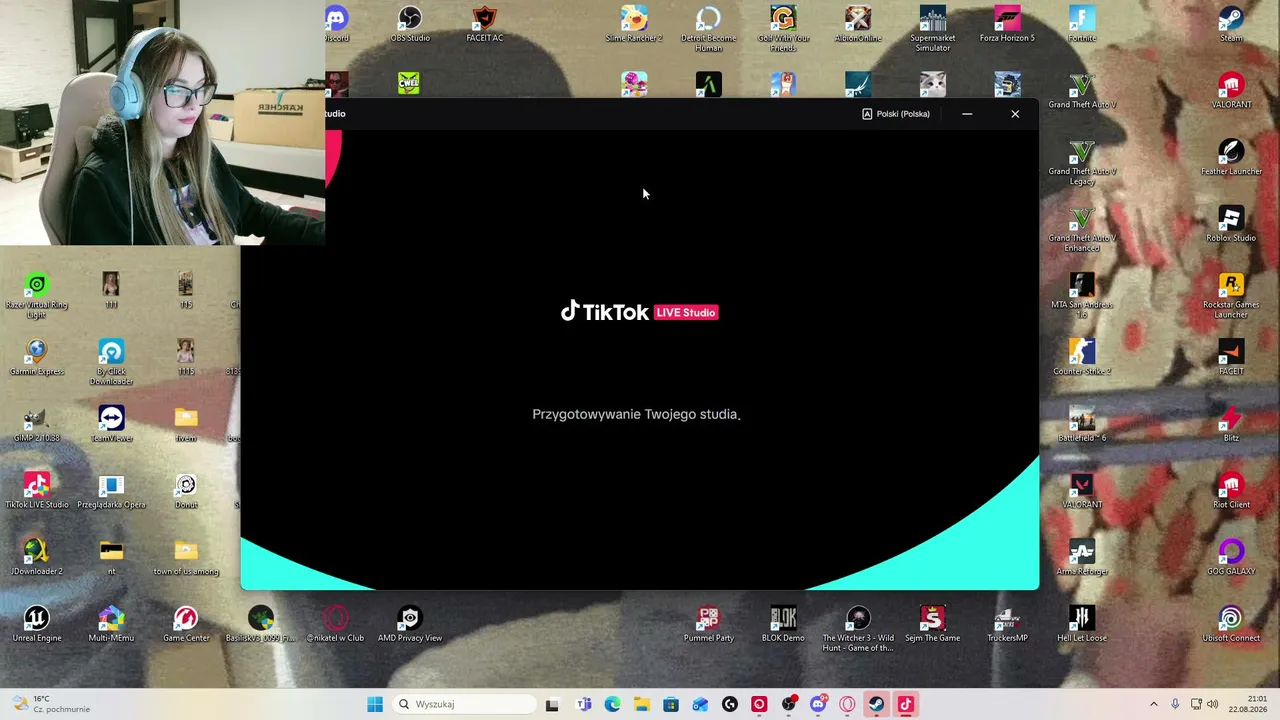
Task: Select the JDownloader 2 desktop shortcut
Action: [x=37, y=557]
